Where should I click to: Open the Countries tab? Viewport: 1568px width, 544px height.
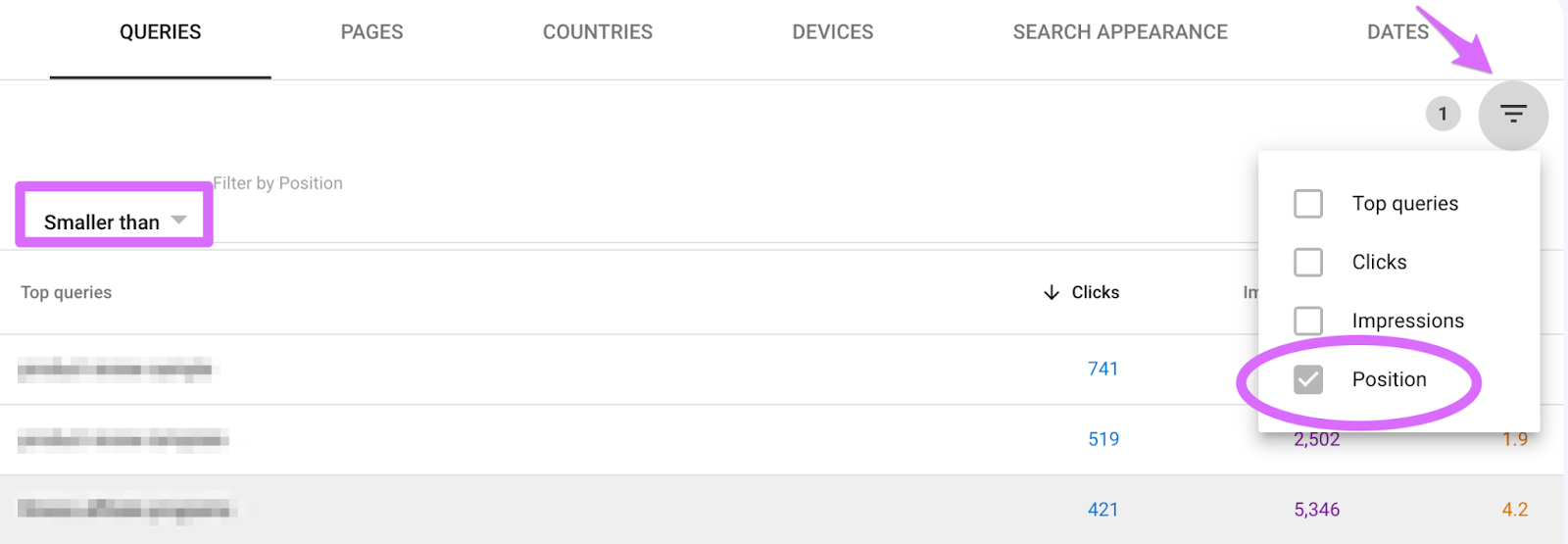(598, 32)
